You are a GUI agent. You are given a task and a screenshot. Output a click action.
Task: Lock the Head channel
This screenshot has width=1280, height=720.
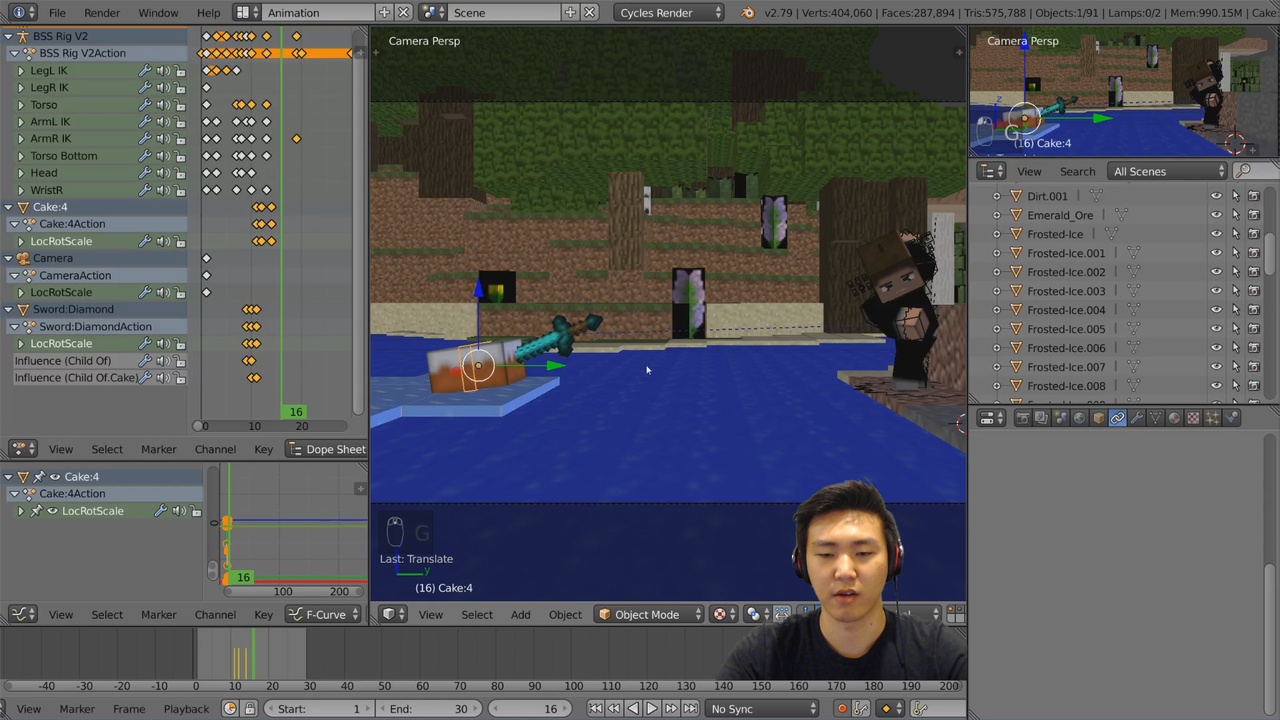[x=181, y=173]
